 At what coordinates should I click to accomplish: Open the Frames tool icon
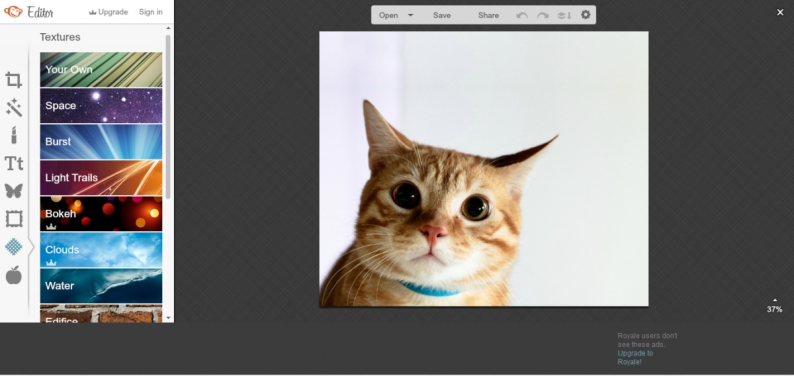(14, 219)
